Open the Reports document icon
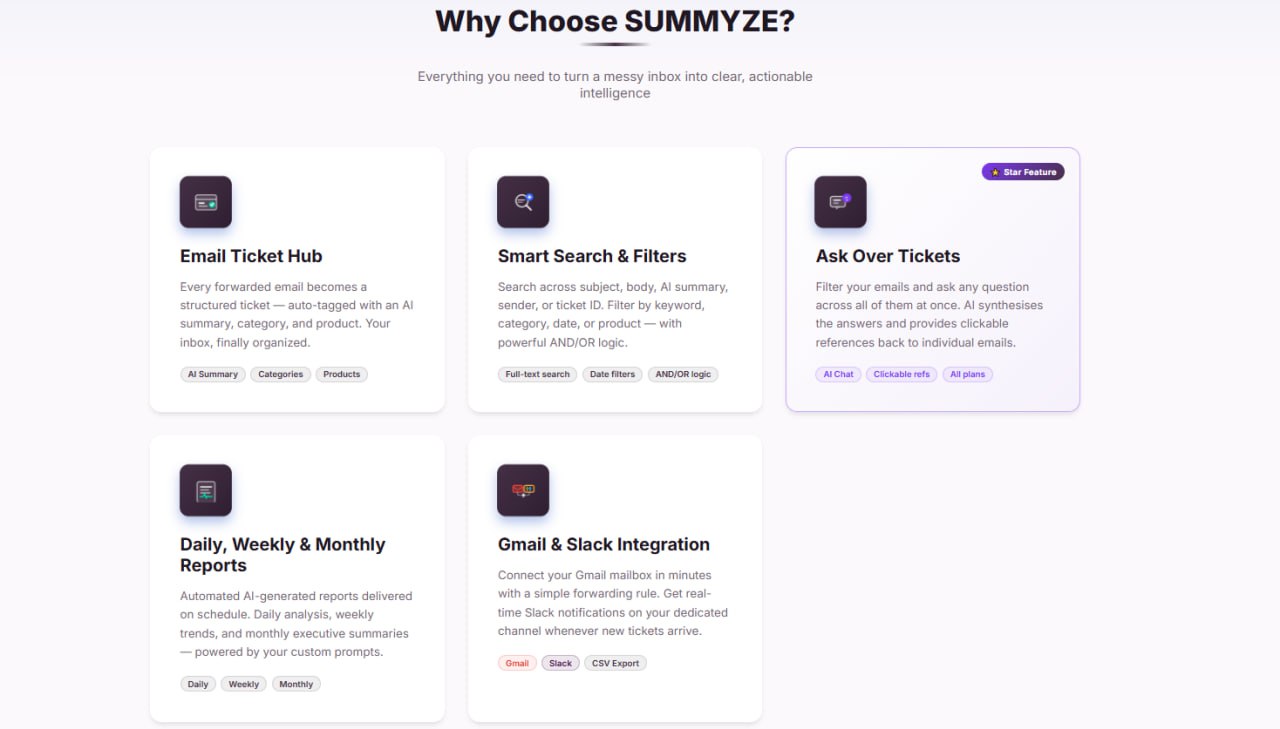Image resolution: width=1280 pixels, height=729 pixels. pos(205,490)
